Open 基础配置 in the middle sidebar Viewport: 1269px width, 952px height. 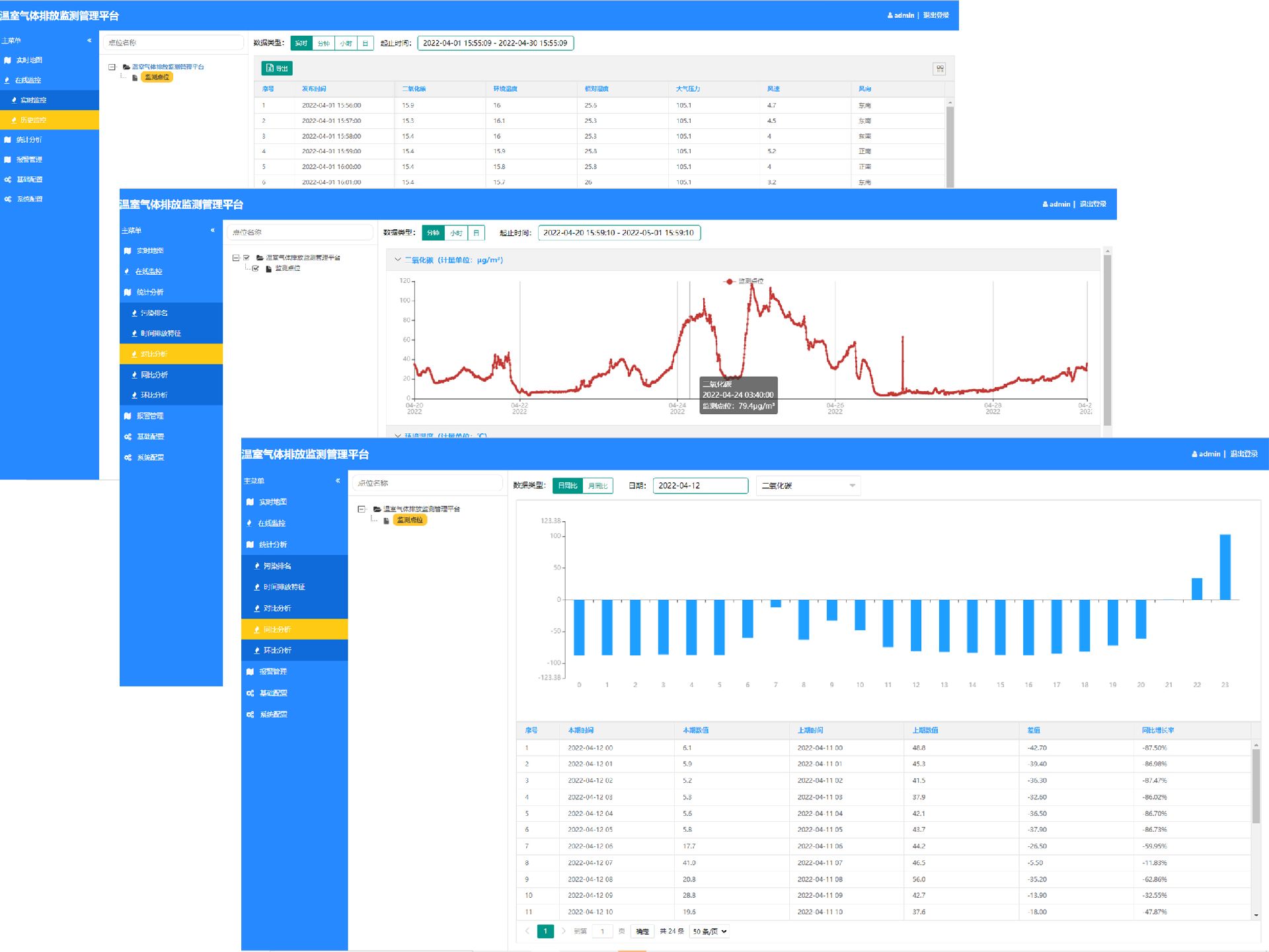[x=150, y=437]
